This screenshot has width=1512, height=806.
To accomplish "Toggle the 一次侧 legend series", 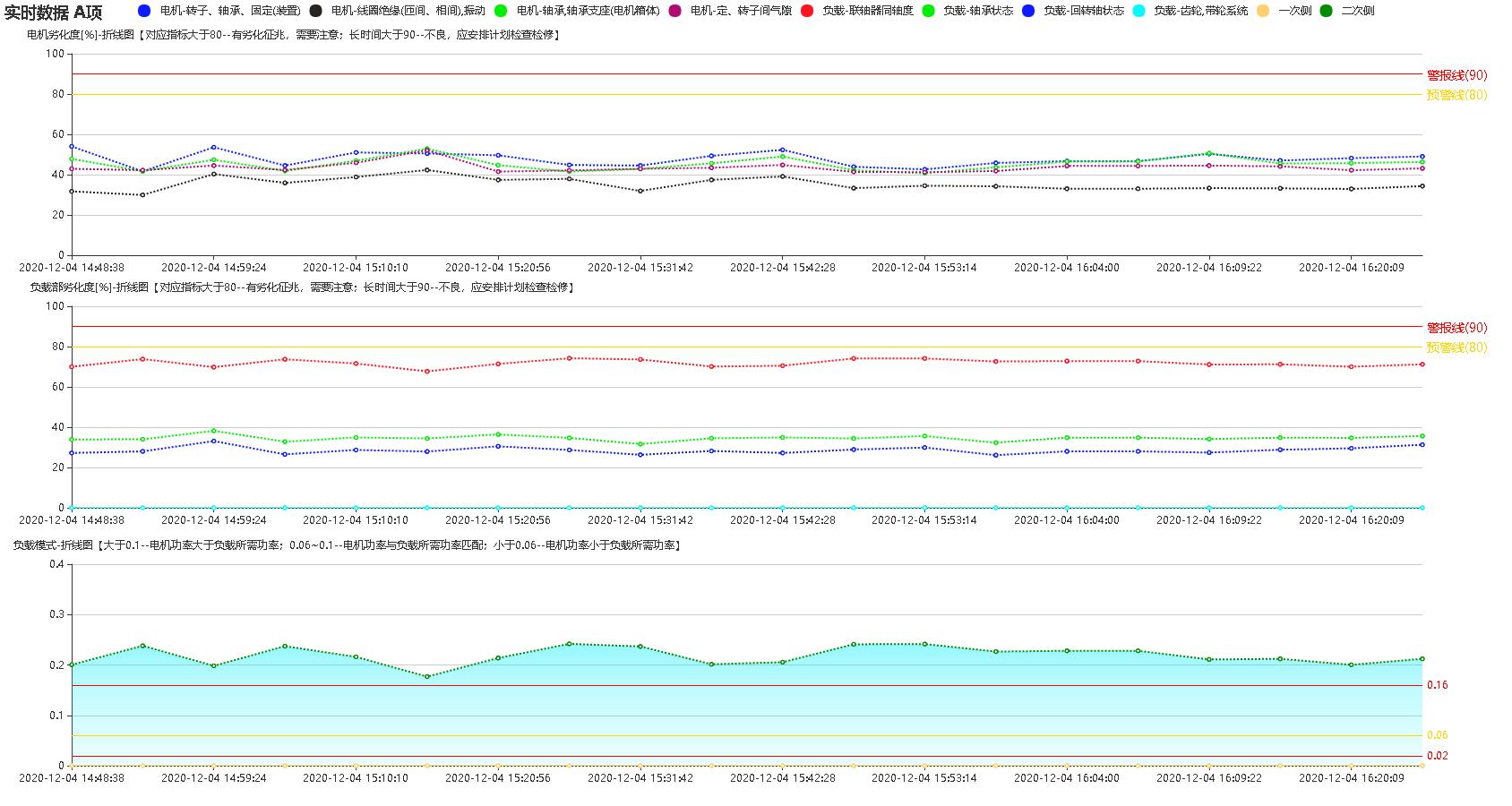I will click(1284, 11).
